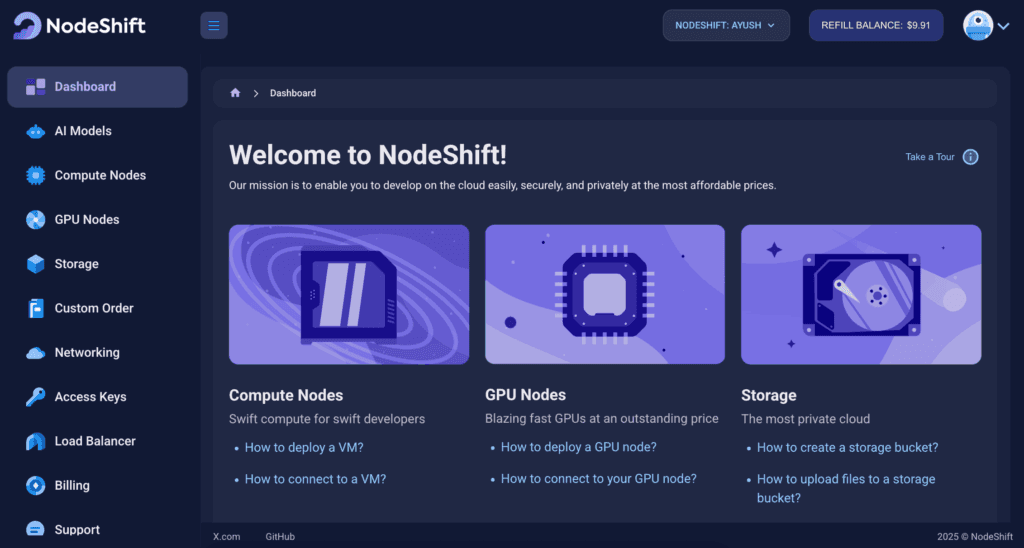Open "How to create a storage bucket?" link

(847, 448)
